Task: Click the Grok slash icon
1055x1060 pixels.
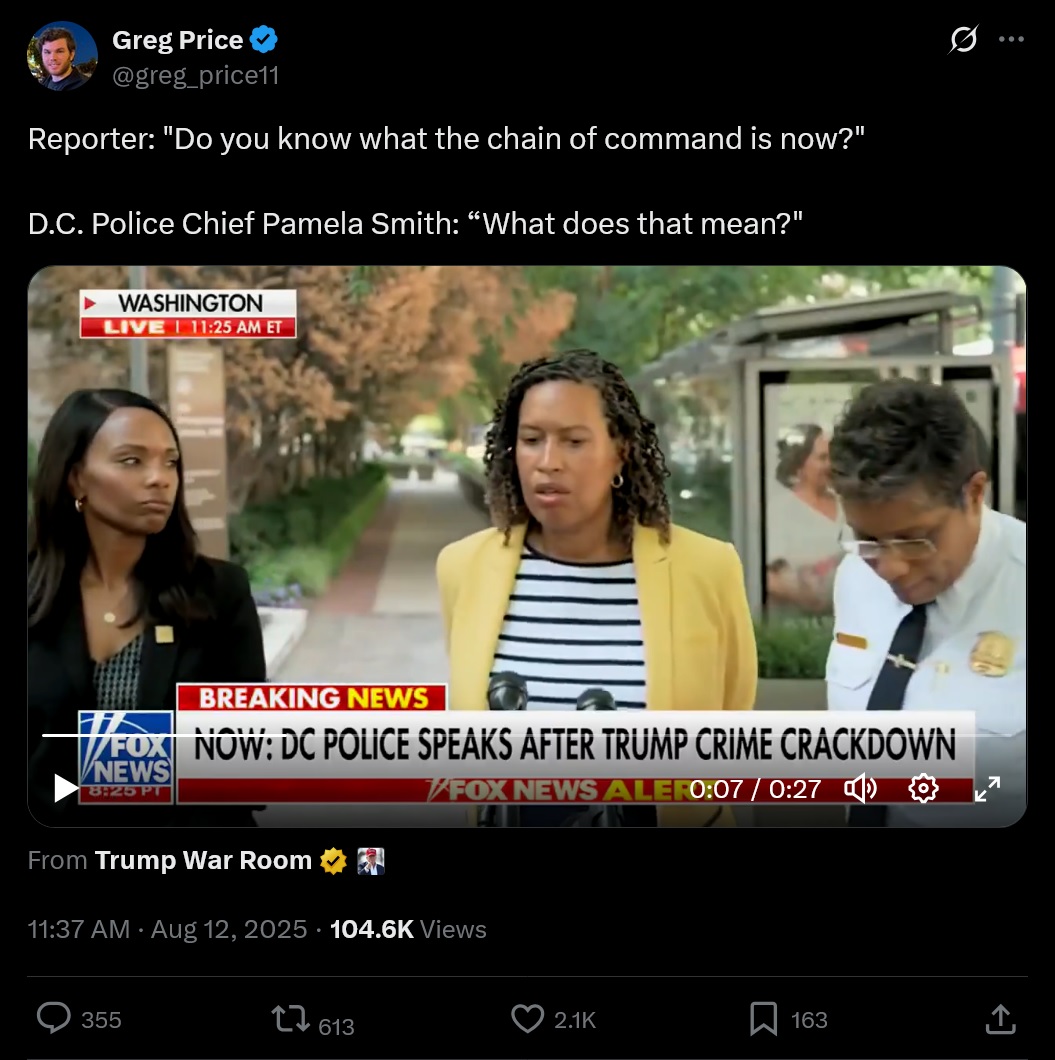Action: coord(963,39)
